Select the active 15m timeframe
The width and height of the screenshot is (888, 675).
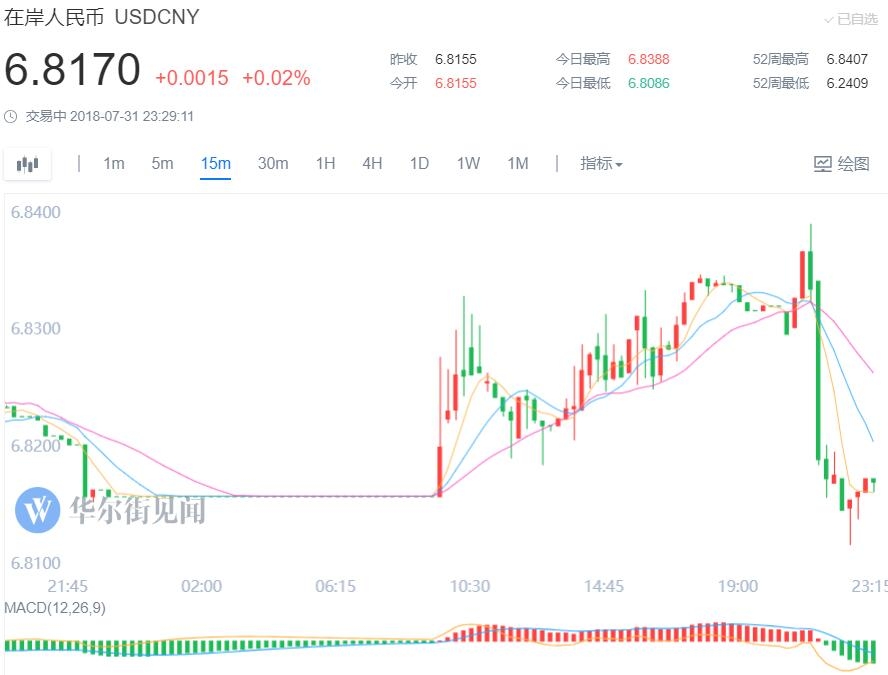[215, 164]
